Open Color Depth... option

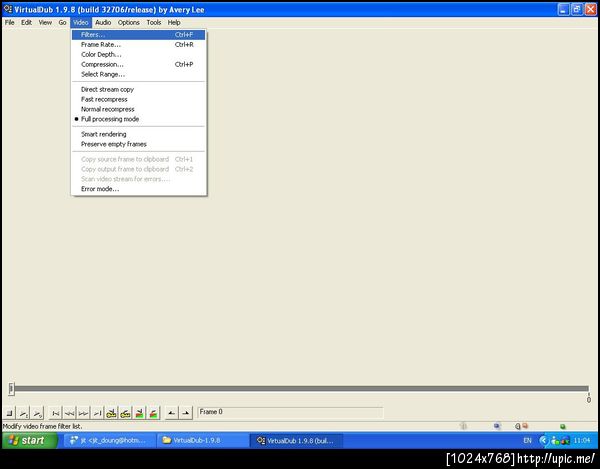coord(139,55)
